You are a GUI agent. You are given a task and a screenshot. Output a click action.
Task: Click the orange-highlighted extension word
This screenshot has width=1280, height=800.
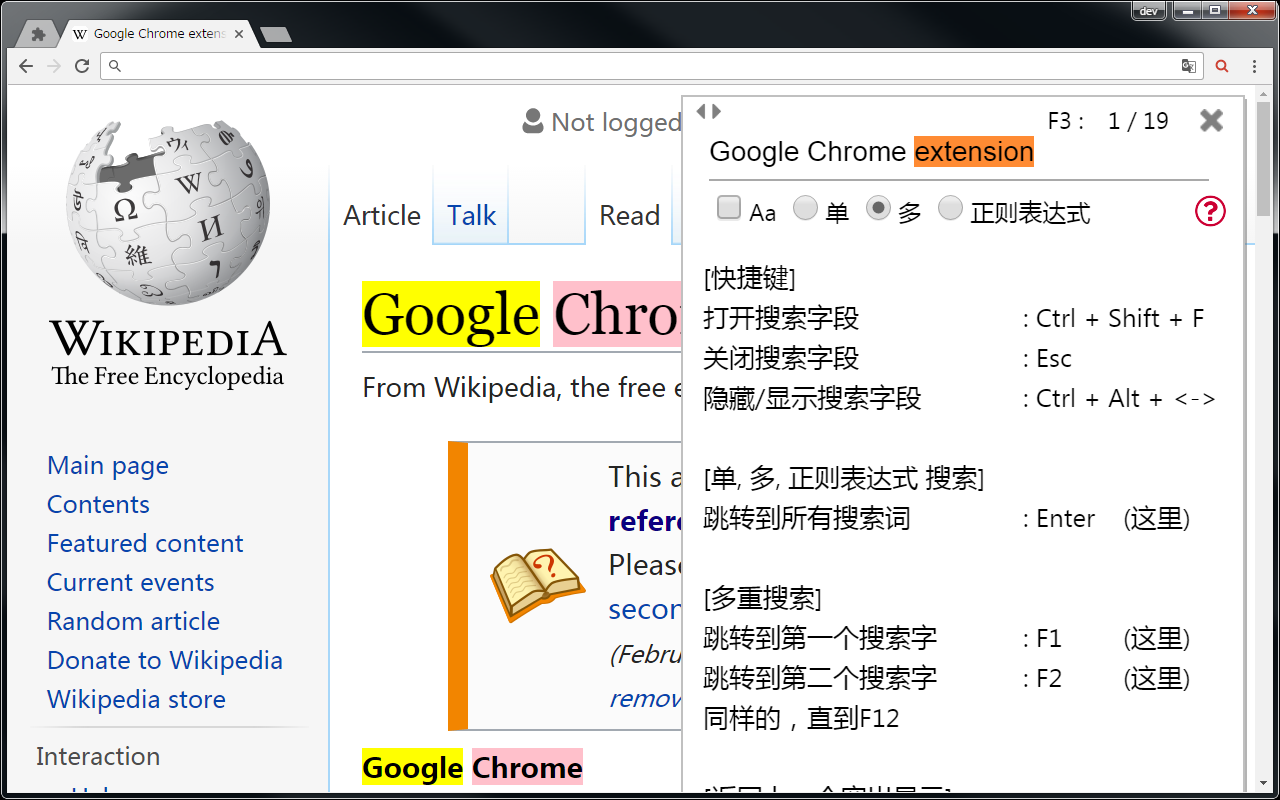tap(974, 152)
